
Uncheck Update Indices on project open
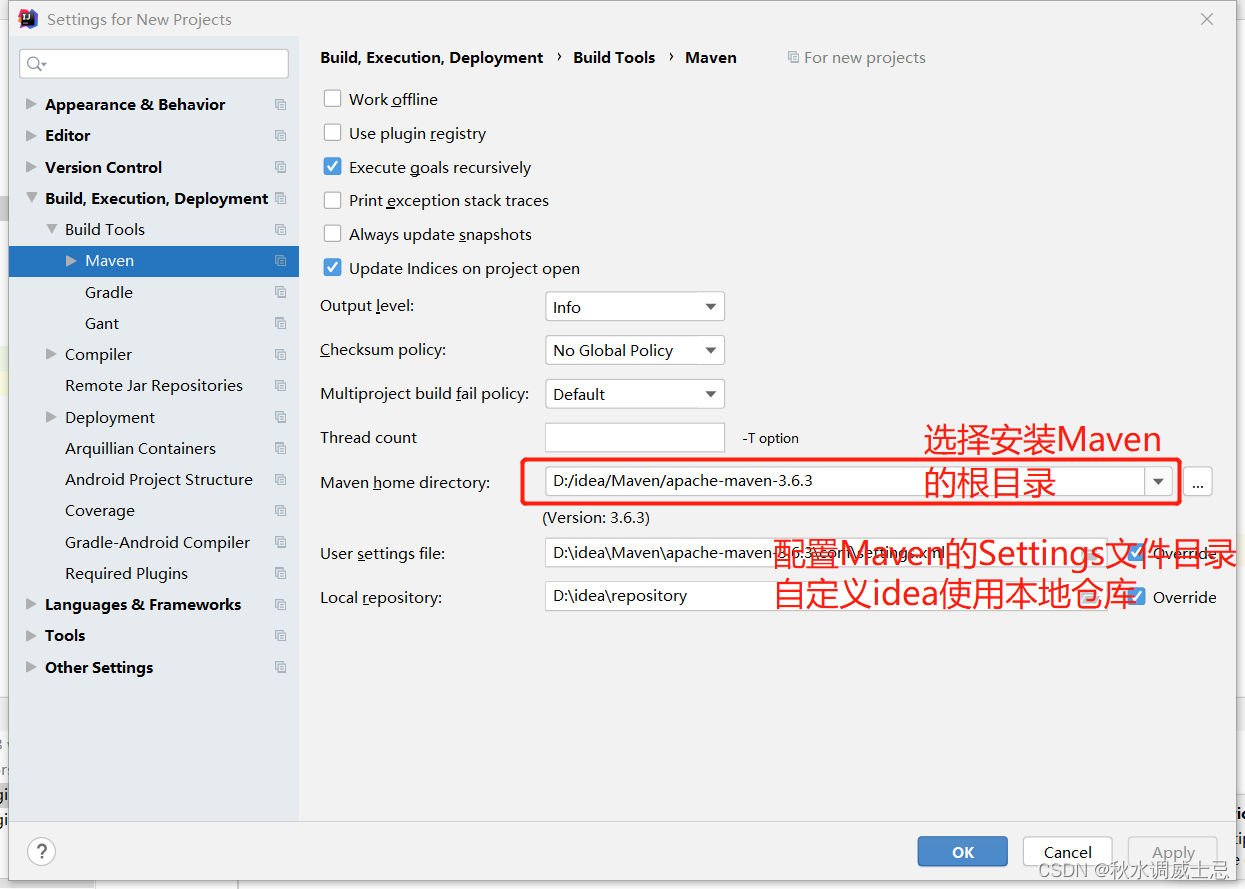tap(333, 268)
